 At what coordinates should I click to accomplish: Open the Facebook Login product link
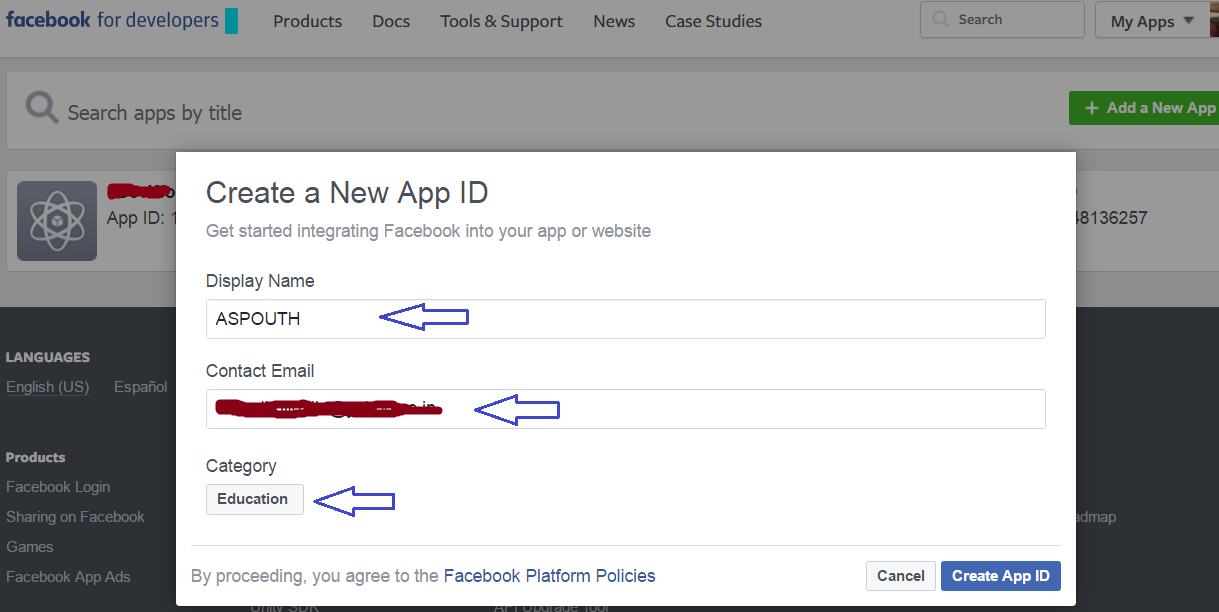tap(58, 487)
